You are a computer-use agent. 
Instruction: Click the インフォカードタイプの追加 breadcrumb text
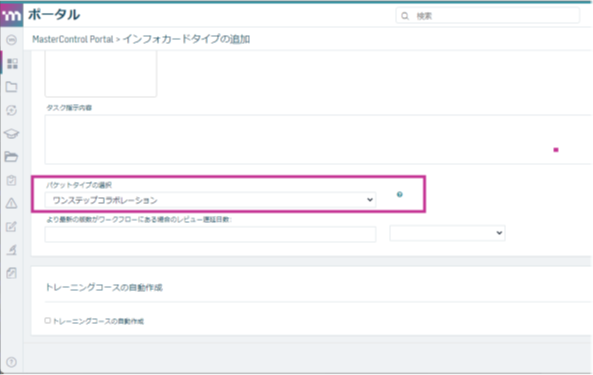tap(186, 39)
